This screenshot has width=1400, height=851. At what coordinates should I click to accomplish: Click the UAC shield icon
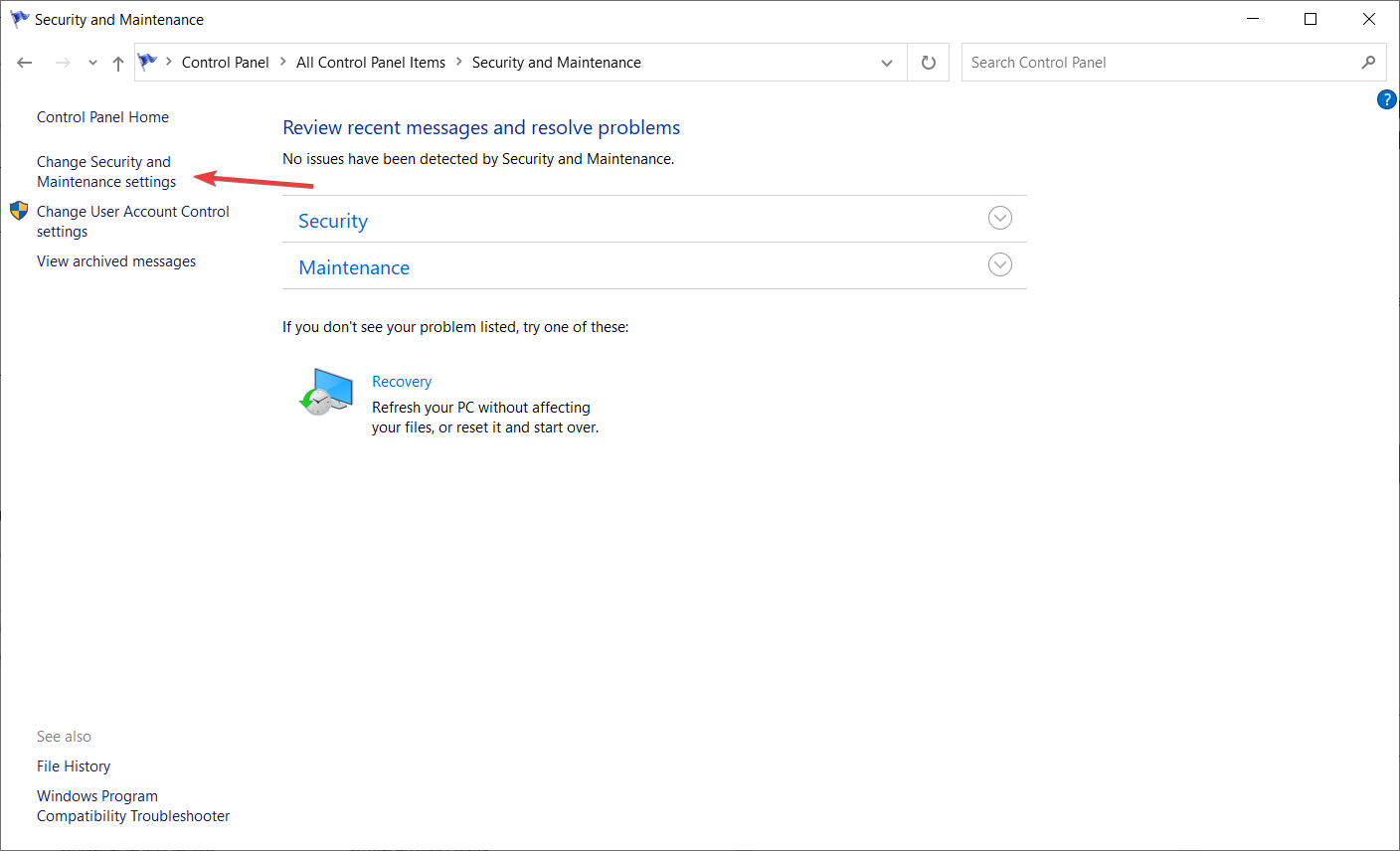click(x=19, y=211)
